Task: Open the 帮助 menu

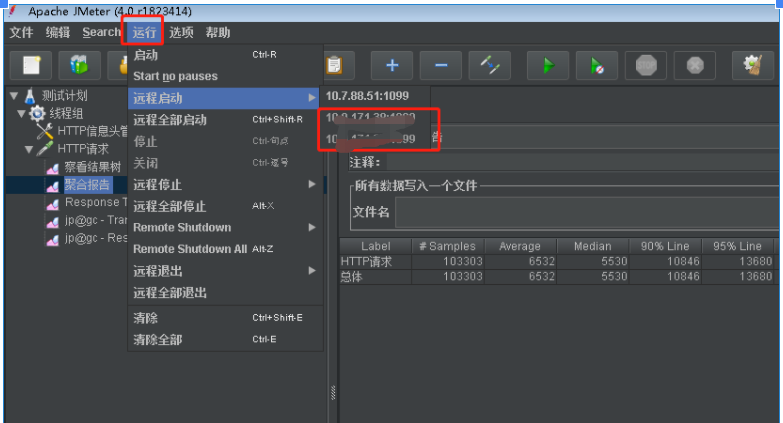Action: click(x=218, y=32)
